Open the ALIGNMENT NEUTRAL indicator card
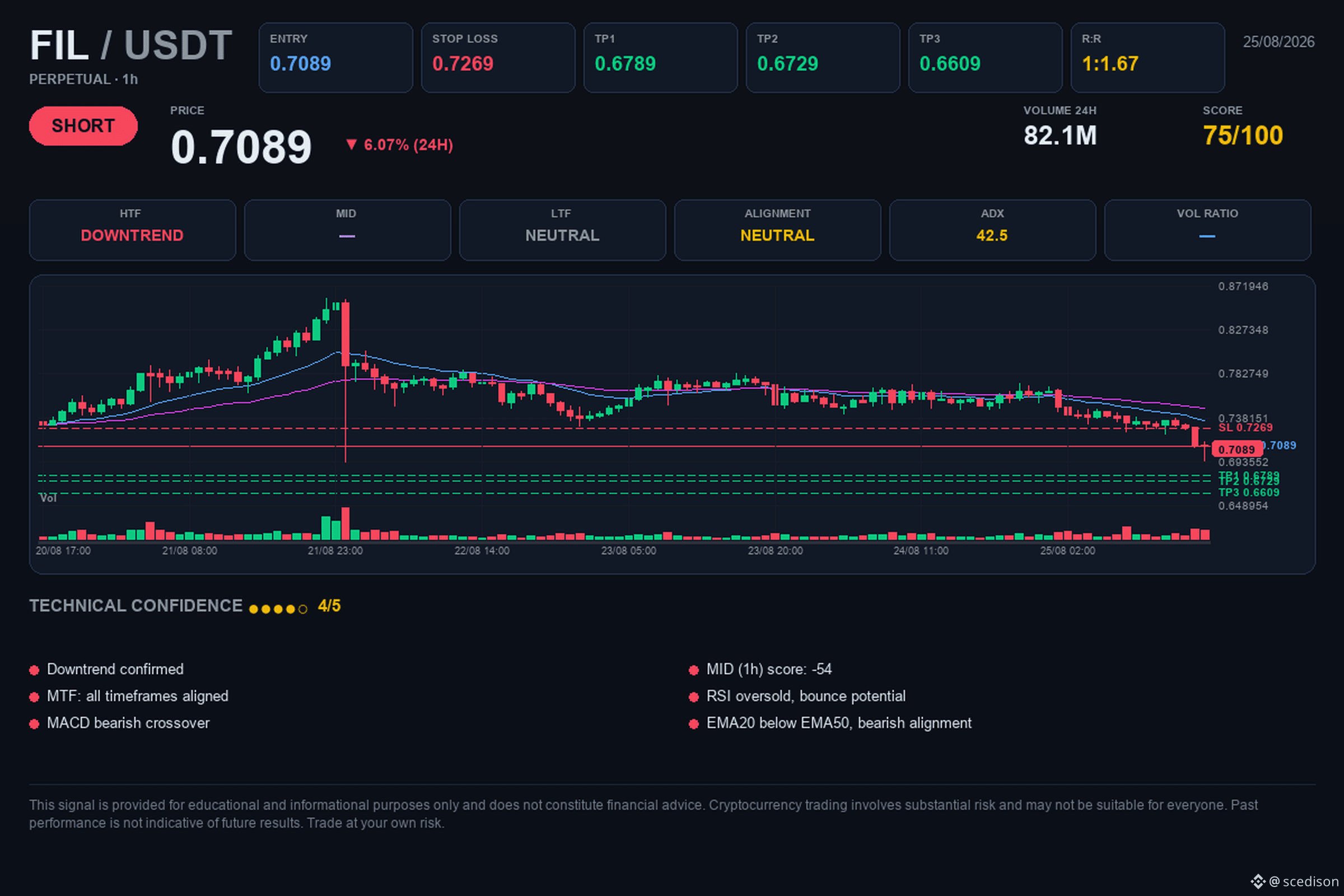 pos(778,230)
